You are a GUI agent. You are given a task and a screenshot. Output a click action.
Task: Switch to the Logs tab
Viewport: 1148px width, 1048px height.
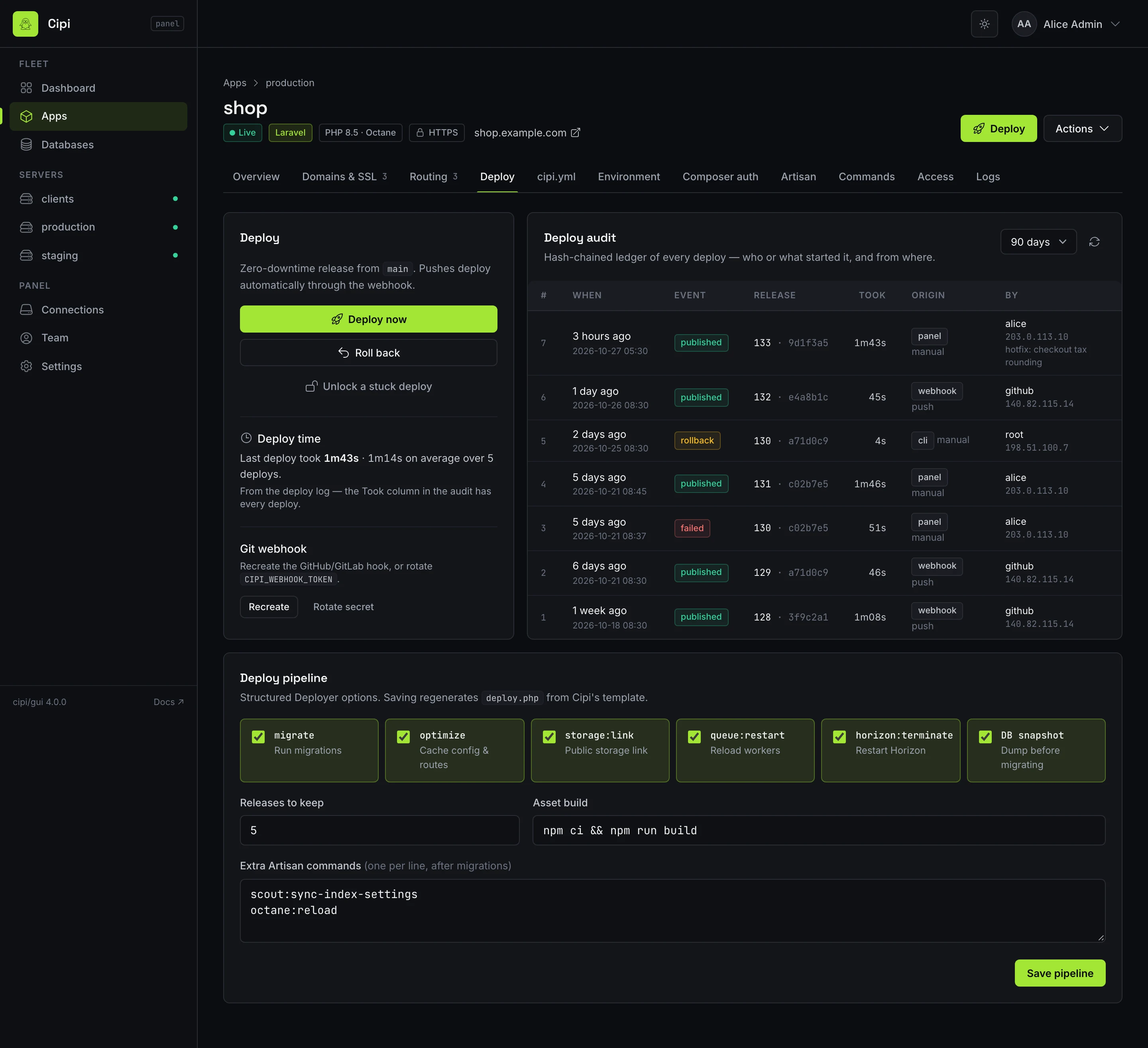point(987,177)
